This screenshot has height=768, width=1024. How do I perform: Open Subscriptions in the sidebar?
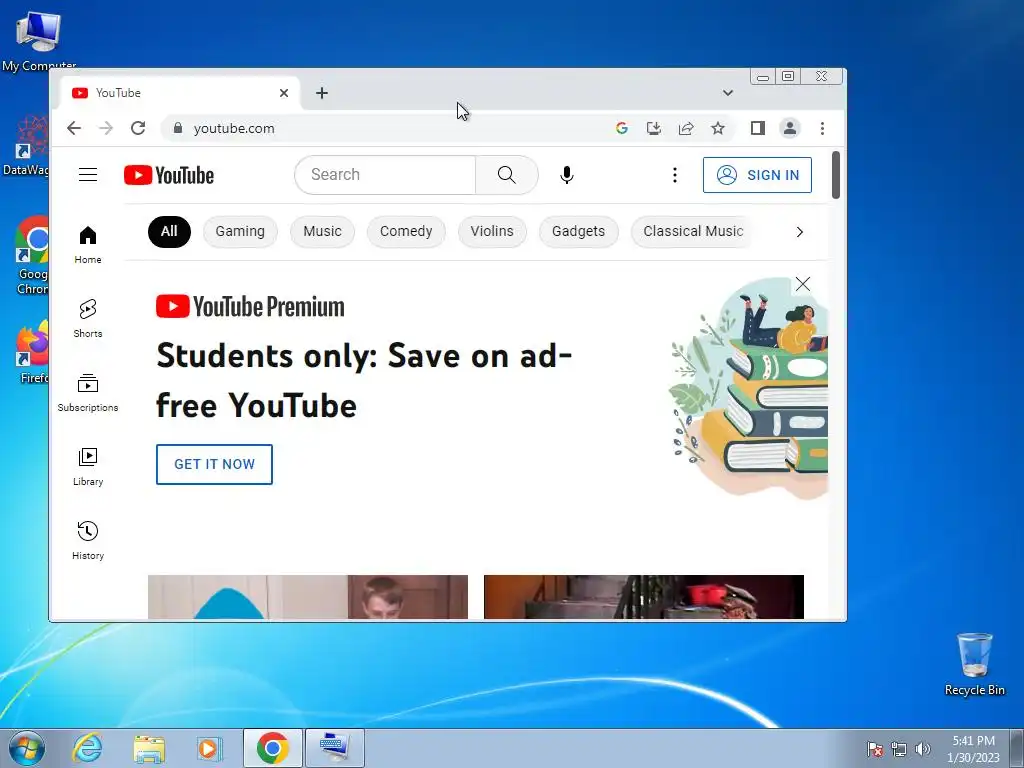click(x=88, y=392)
